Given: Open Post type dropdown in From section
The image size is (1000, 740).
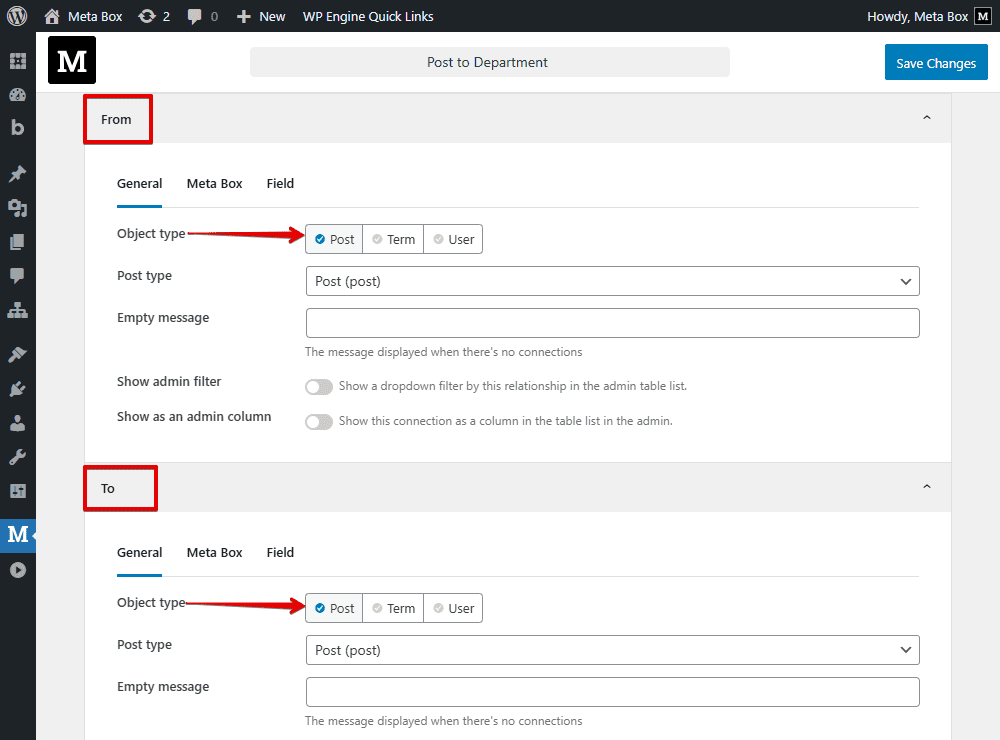Looking at the screenshot, I should pos(612,281).
